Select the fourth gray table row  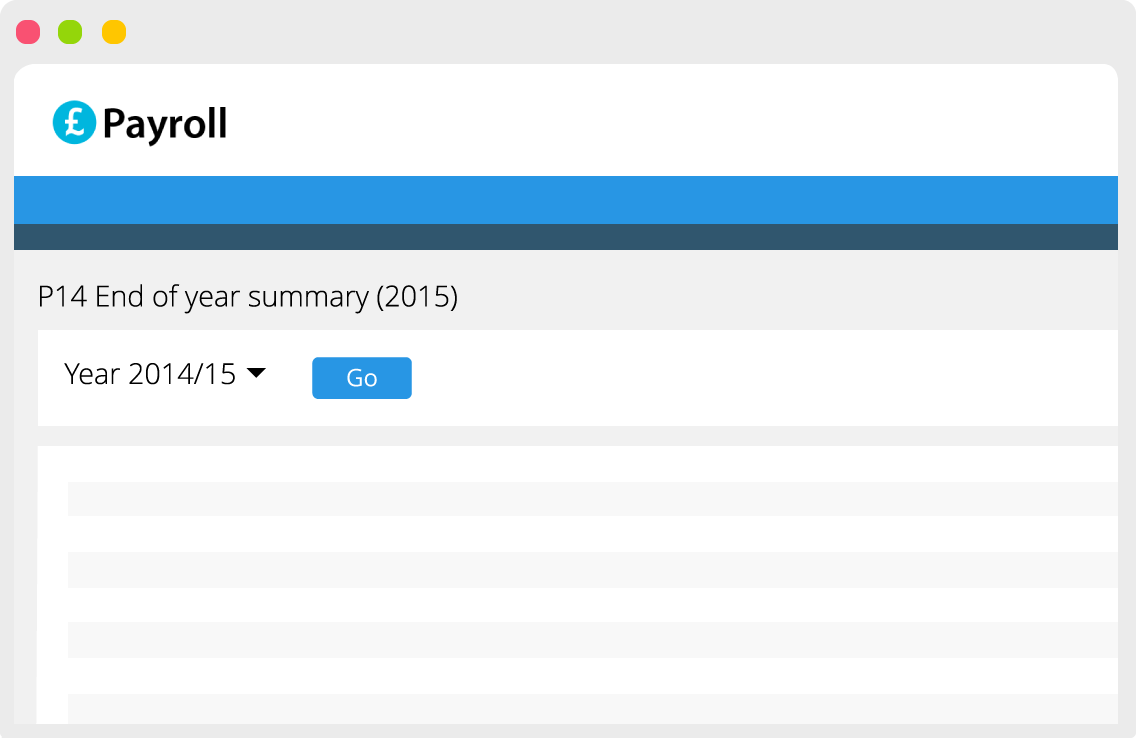click(x=592, y=707)
